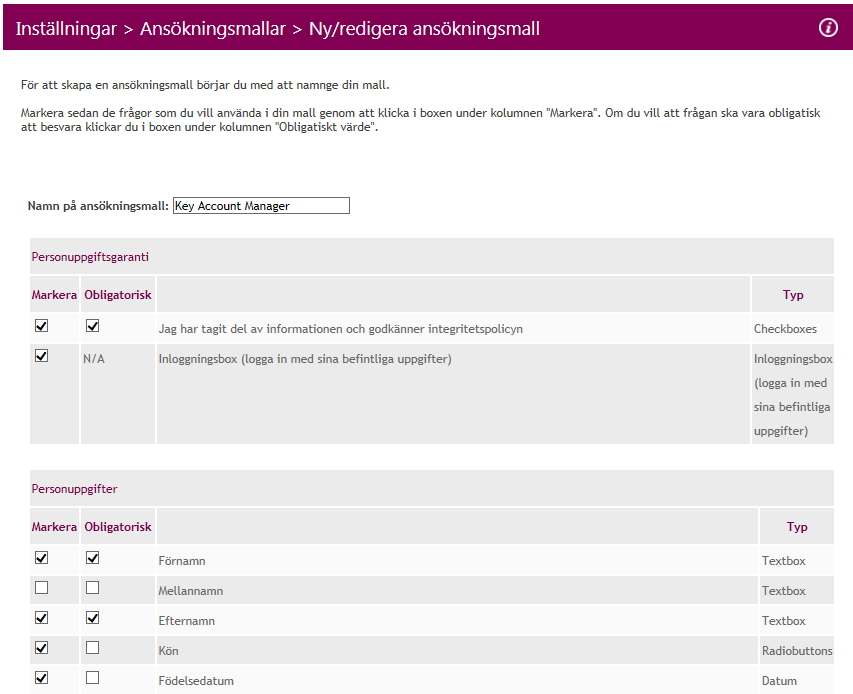Click the integritetspolicyn question text
853x694 pixels.
(341, 329)
